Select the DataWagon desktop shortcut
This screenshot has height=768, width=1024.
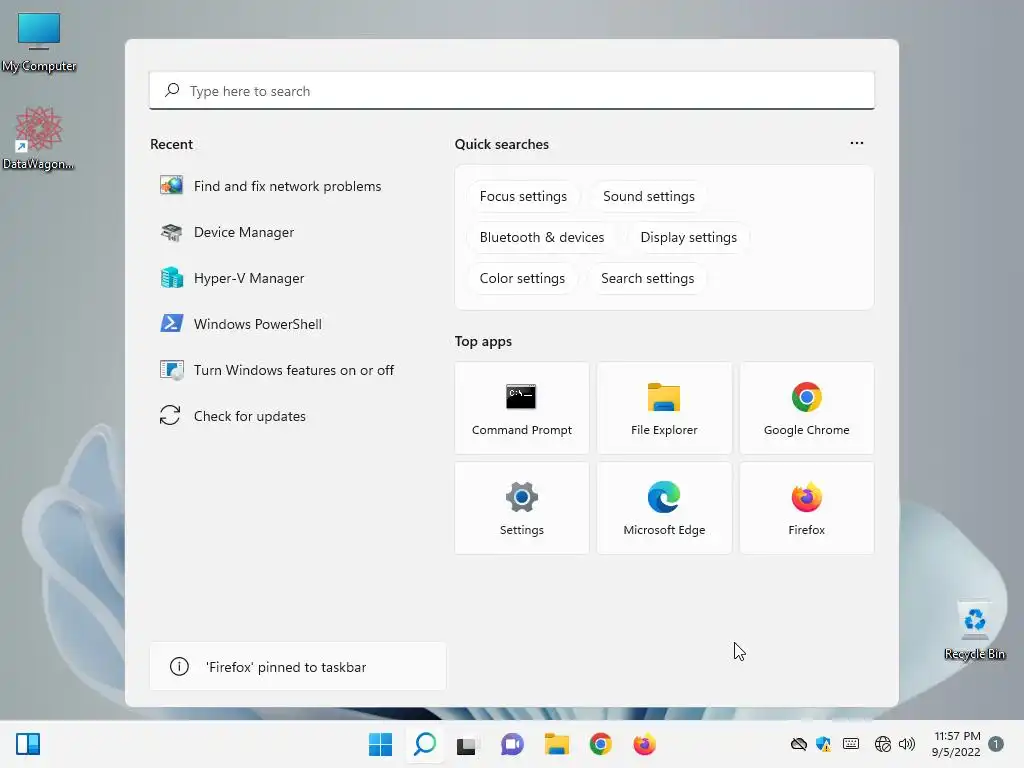point(38,138)
